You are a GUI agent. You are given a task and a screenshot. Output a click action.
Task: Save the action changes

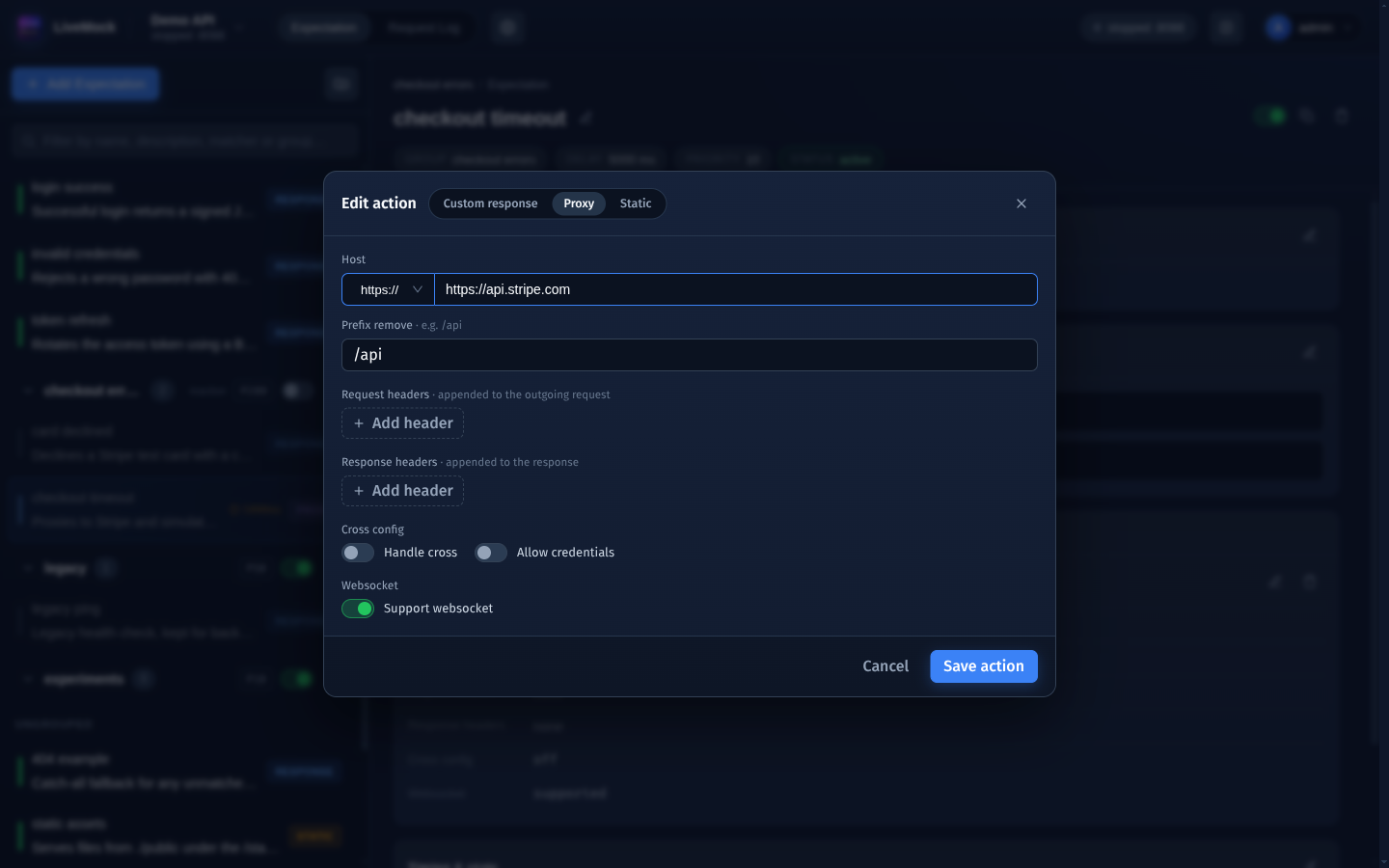click(x=984, y=666)
